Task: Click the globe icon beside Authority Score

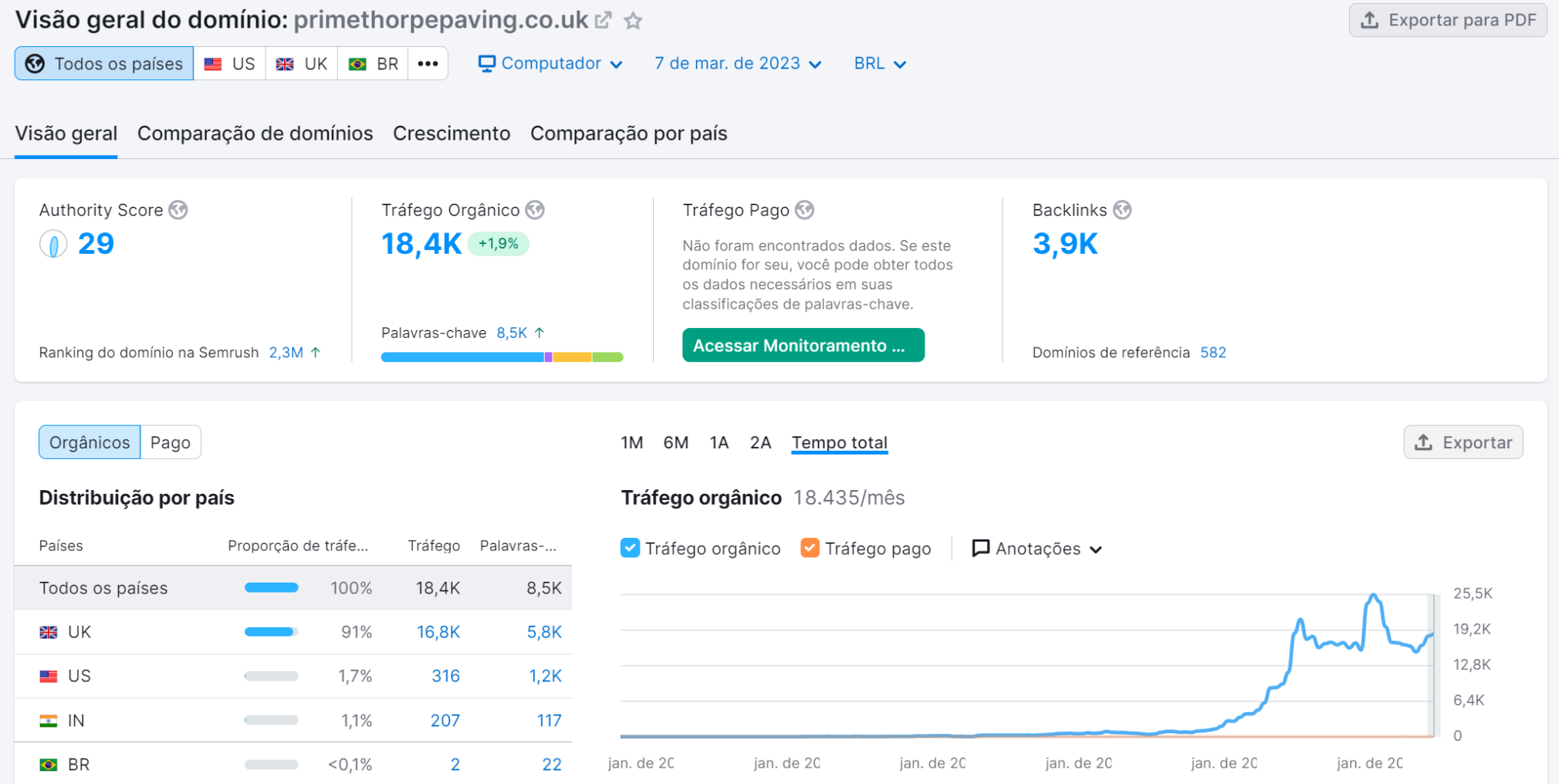Action: click(178, 210)
